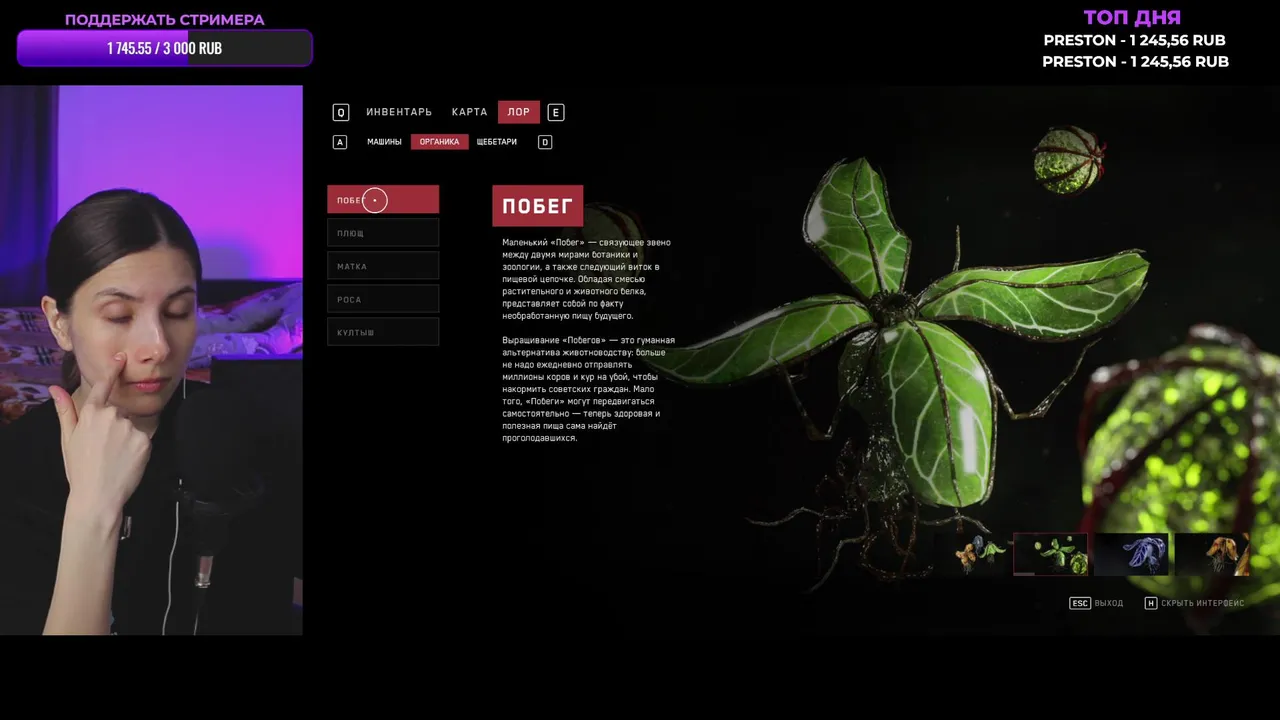
Task: Click the E key icon for next tab
Action: [x=556, y=113]
